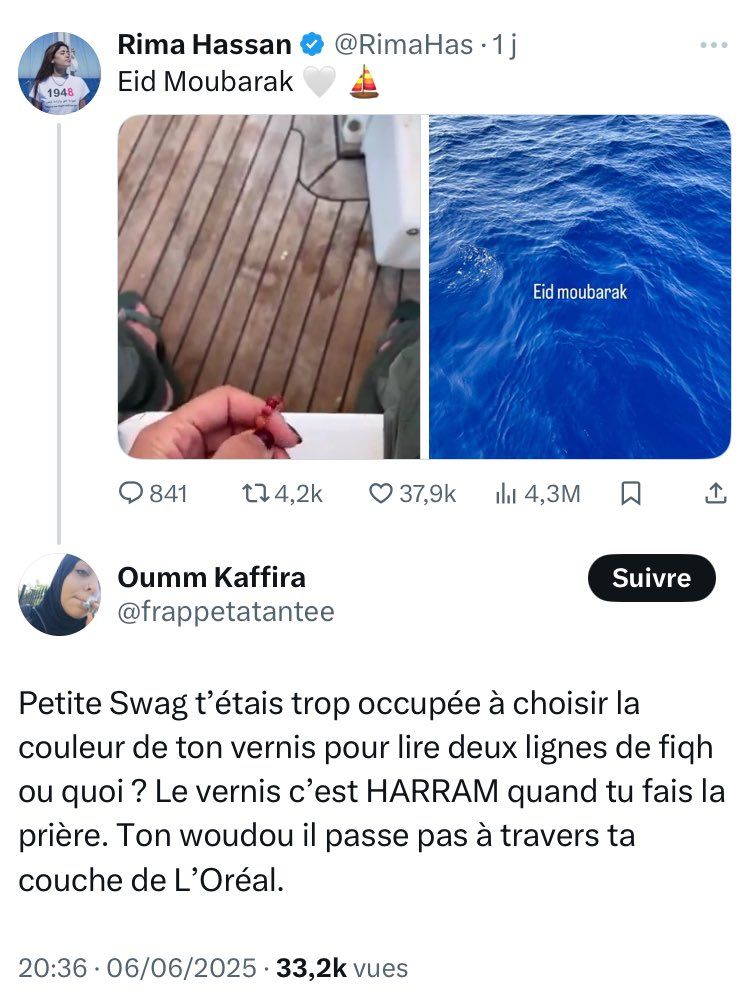Open the @frappetatantee handle link
Screen dimensions: 750x996
pos(226,612)
